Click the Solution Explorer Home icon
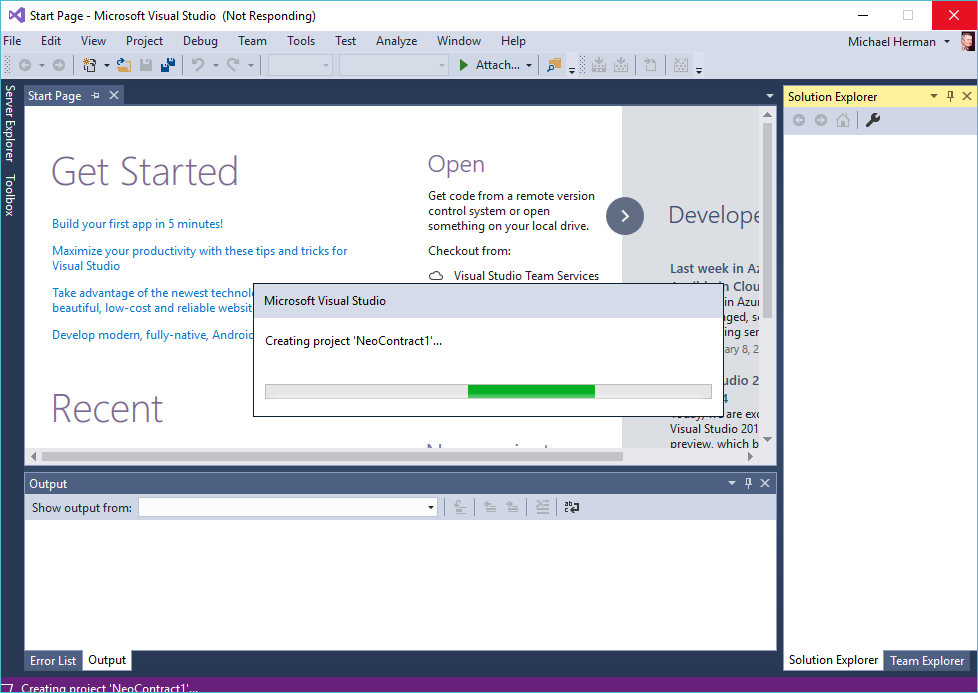Image resolution: width=978 pixels, height=693 pixels. coord(843,120)
